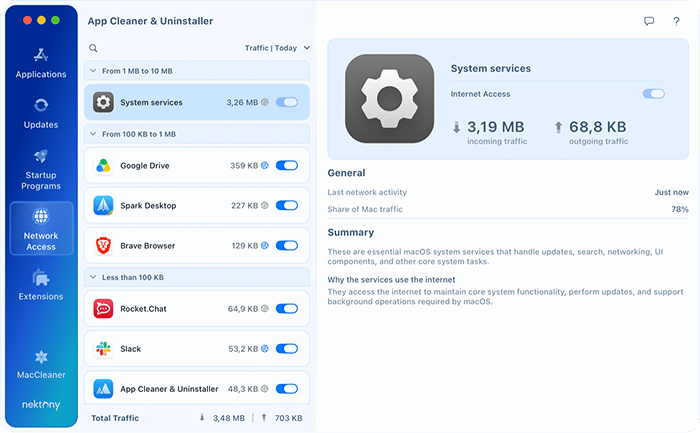
Task: Open the feedback chat bubble icon
Action: (x=649, y=21)
